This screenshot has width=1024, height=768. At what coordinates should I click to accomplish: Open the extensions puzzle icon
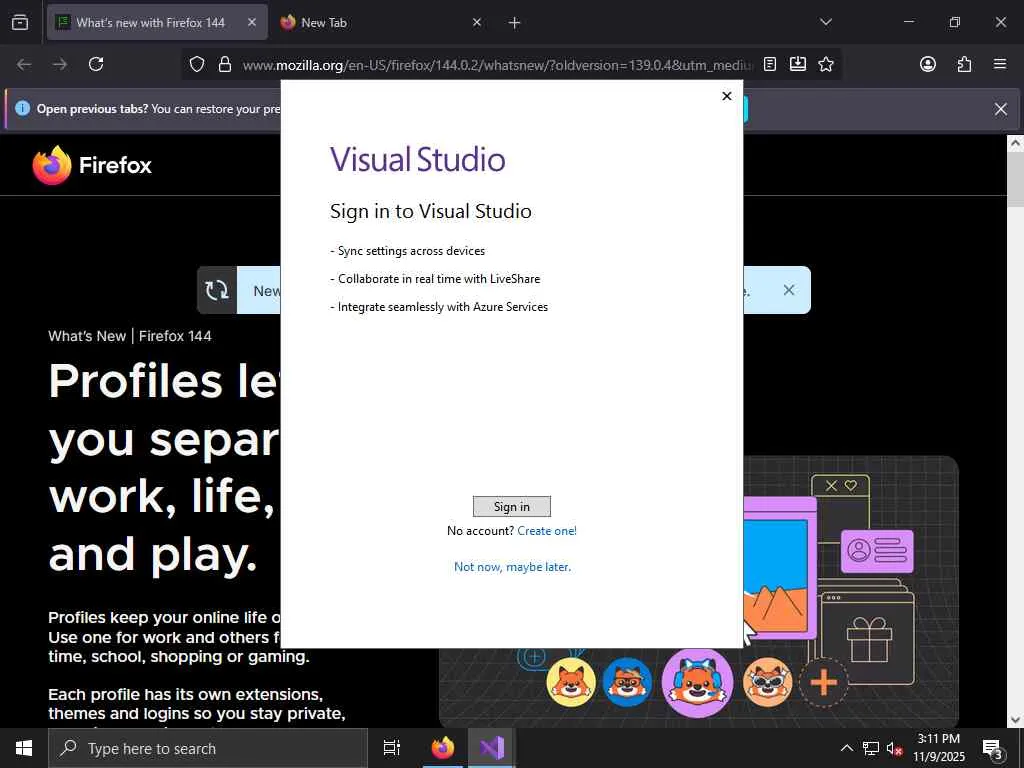(964, 64)
